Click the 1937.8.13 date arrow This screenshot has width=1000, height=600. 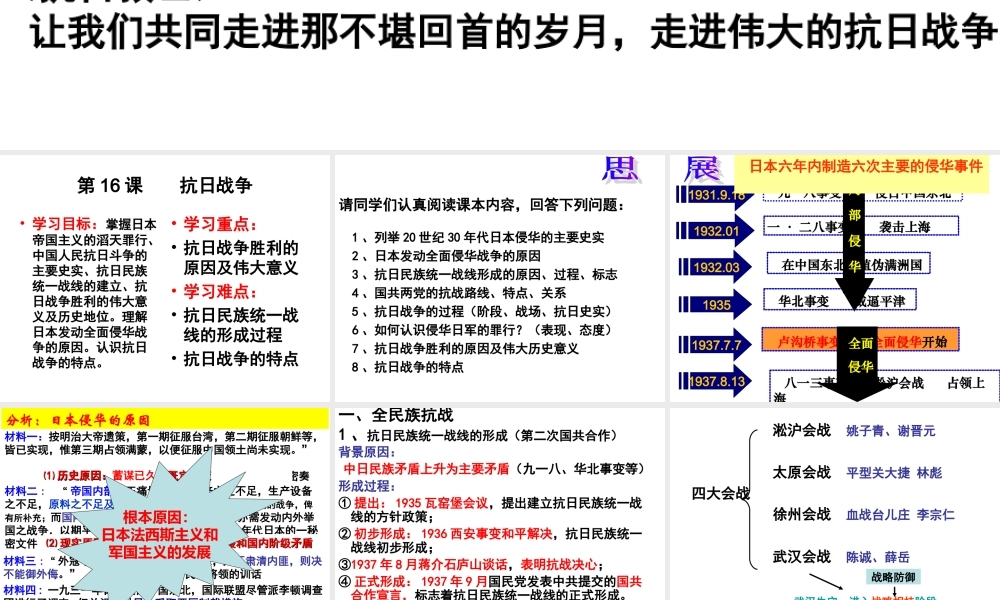tap(714, 381)
